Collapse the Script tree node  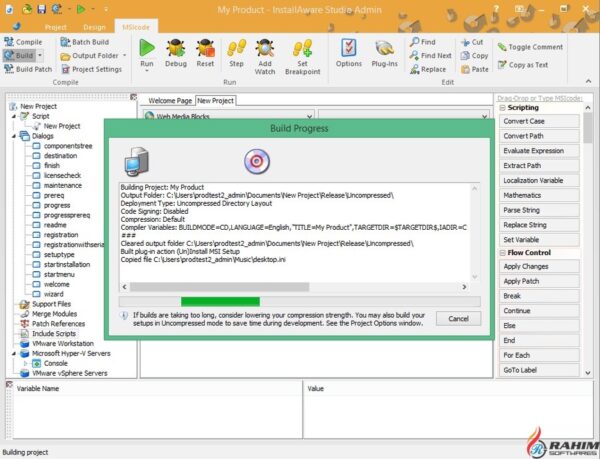coord(14,116)
